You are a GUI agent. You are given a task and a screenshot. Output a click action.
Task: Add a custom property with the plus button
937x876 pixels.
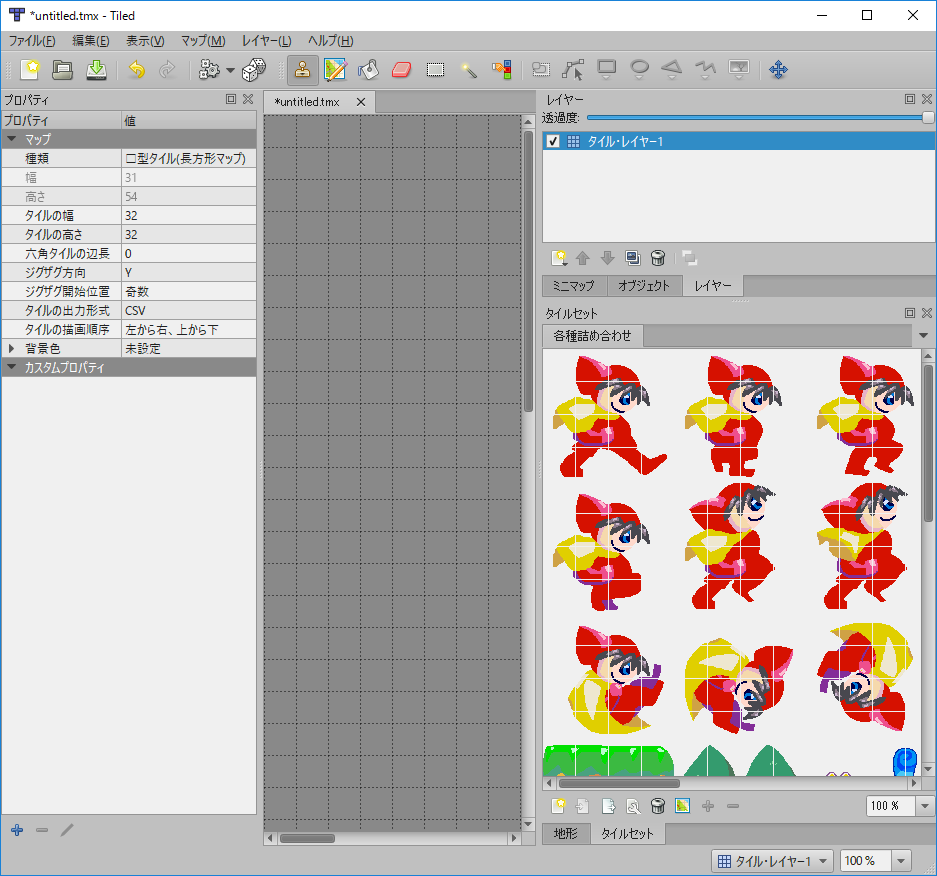click(x=16, y=830)
